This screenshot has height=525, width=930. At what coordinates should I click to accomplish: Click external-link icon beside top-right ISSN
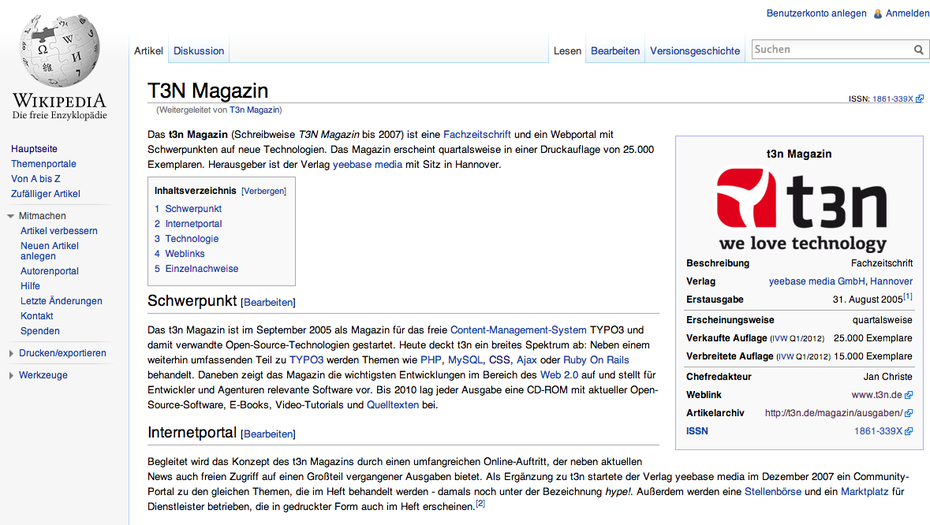tap(919, 99)
